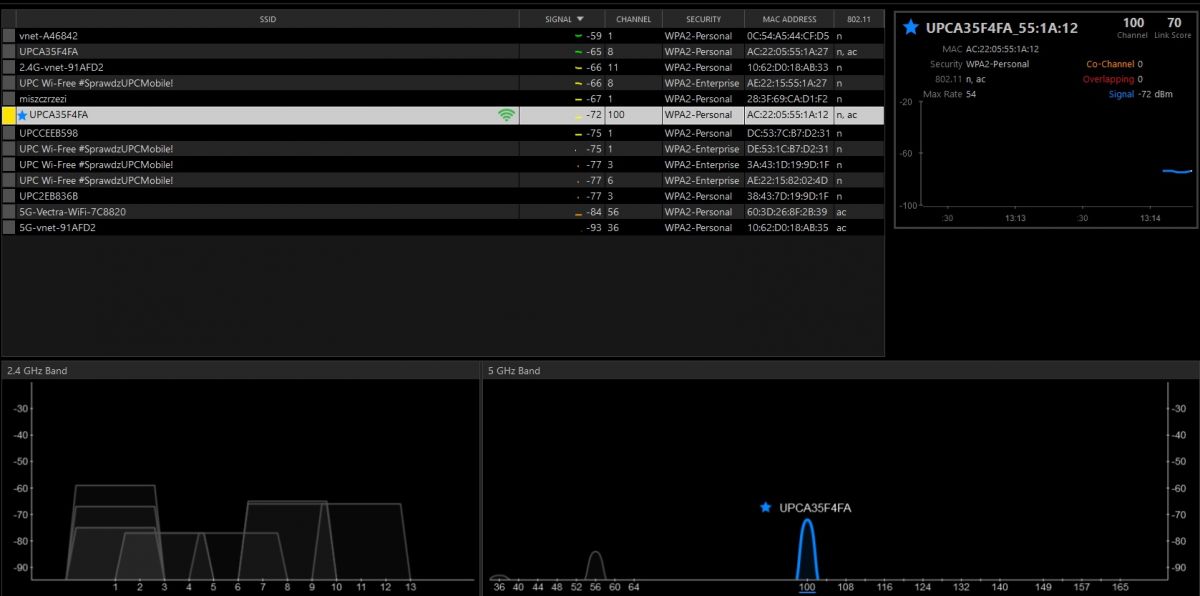Screen dimensions: 1200x596
Task: Click the 5 GHz Band panel title
Action: 514,371
